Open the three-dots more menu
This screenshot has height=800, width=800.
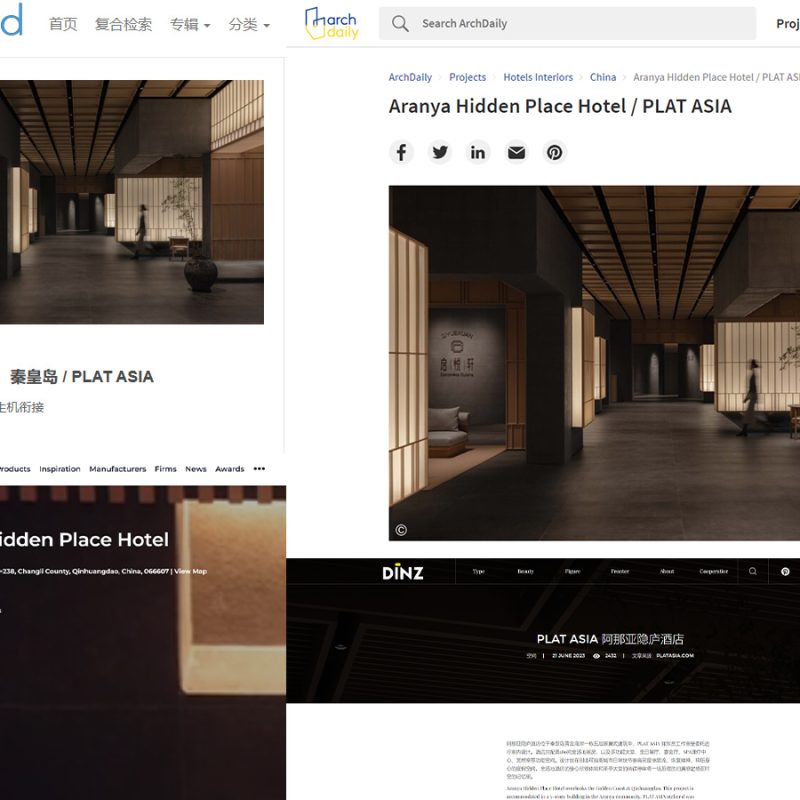pyautogui.click(x=260, y=469)
